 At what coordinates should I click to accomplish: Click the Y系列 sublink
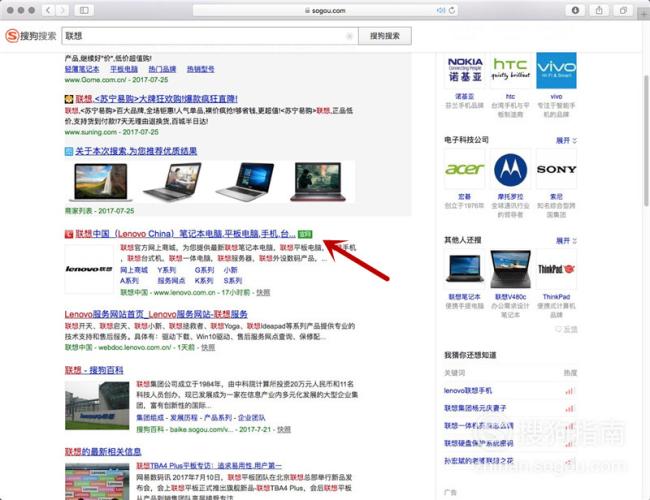pyautogui.click(x=167, y=270)
